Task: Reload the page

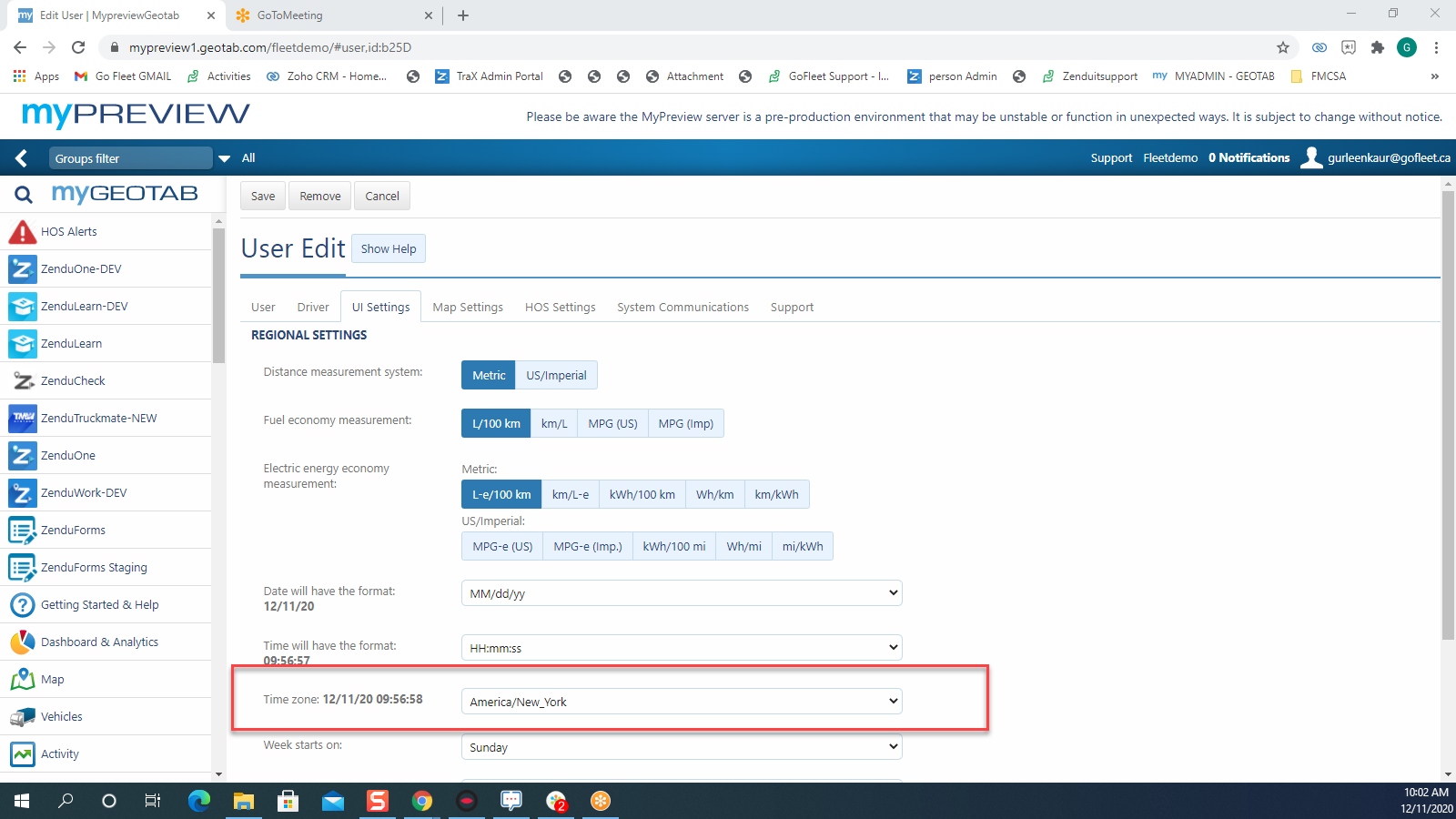Action: coord(78,47)
